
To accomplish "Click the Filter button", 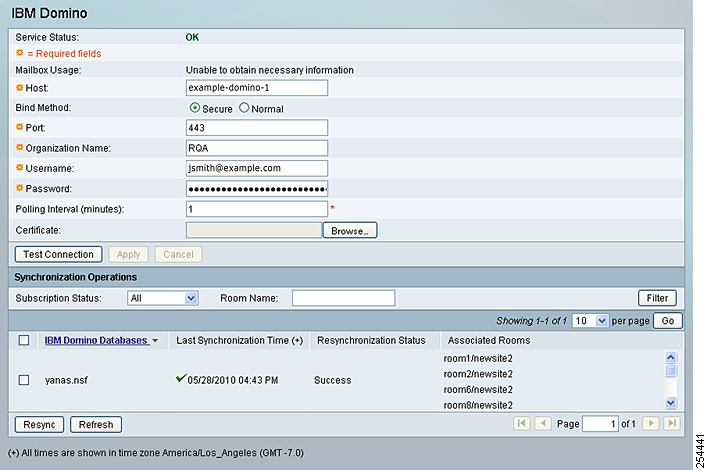I will coord(657,298).
